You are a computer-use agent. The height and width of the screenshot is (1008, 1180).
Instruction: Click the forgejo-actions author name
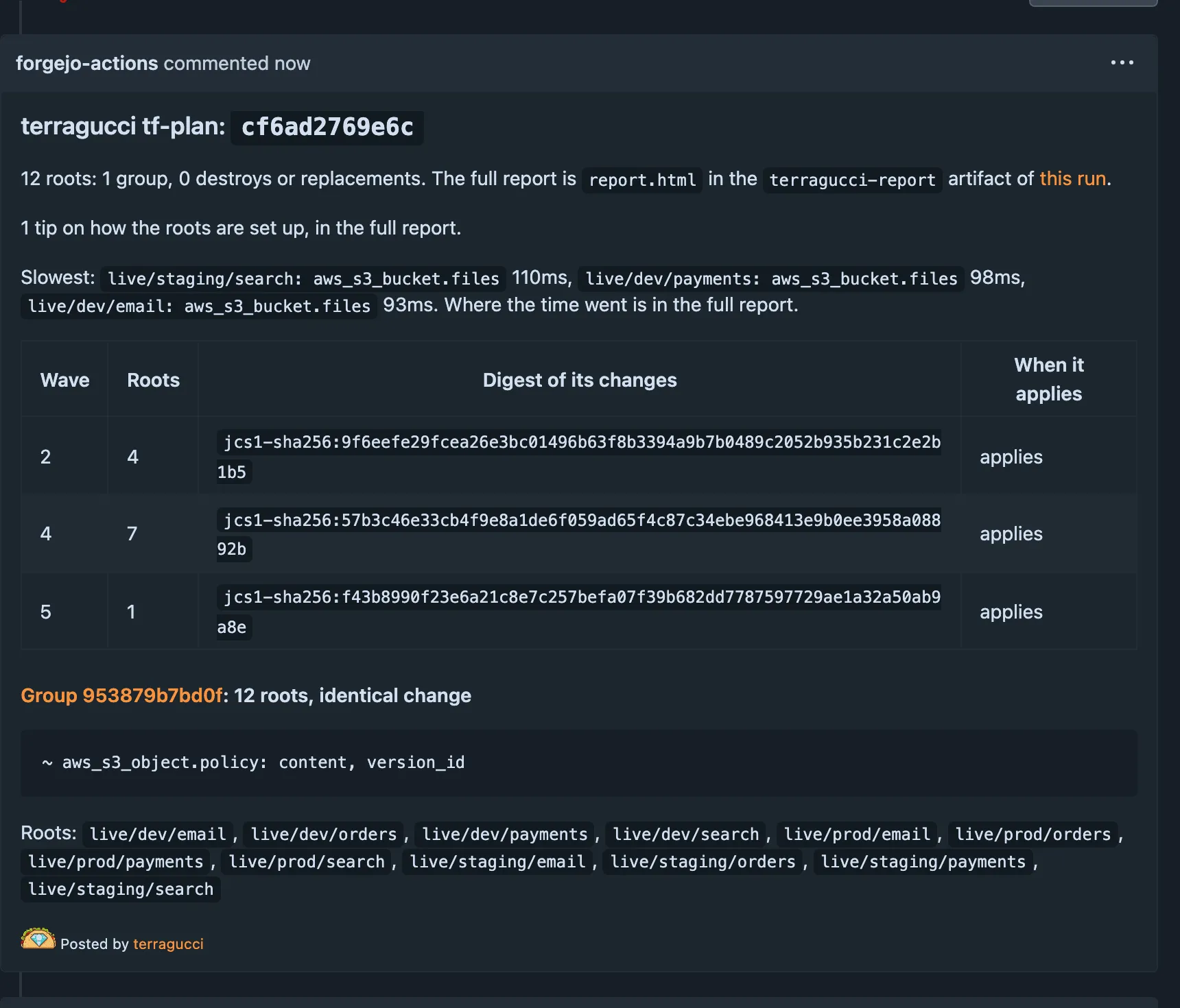coord(87,64)
